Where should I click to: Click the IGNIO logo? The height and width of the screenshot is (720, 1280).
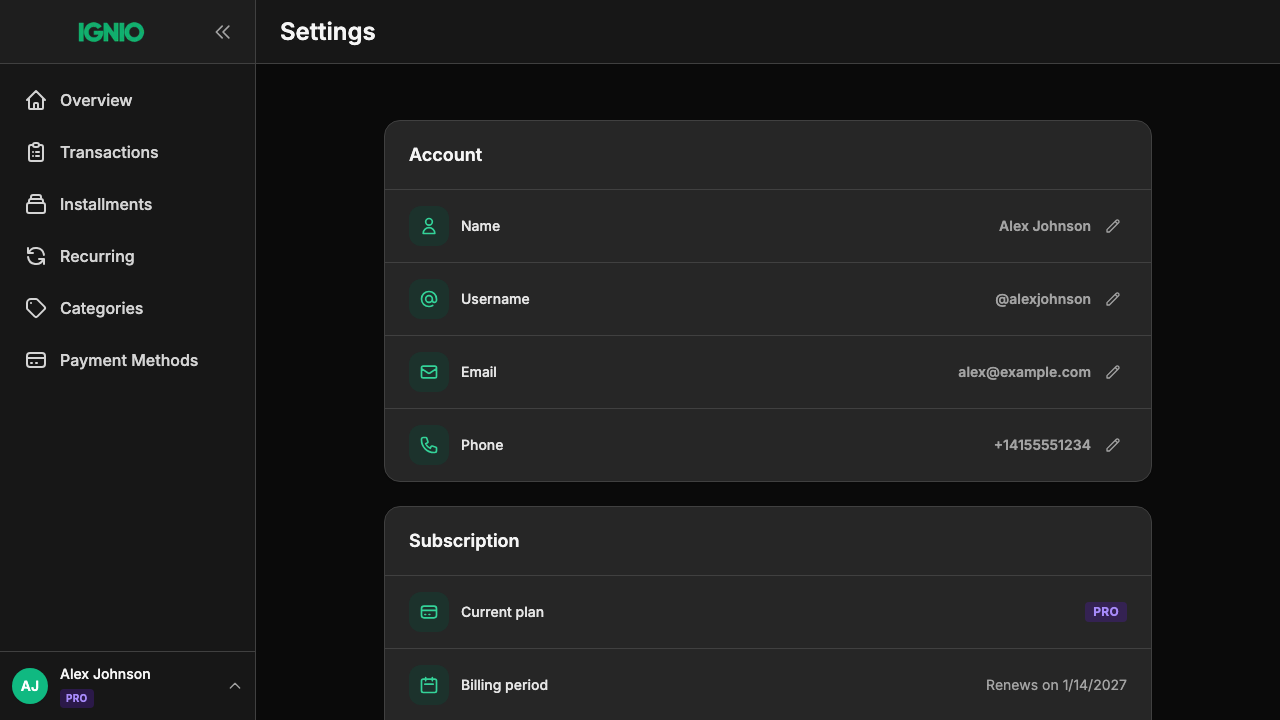pyautogui.click(x=111, y=32)
